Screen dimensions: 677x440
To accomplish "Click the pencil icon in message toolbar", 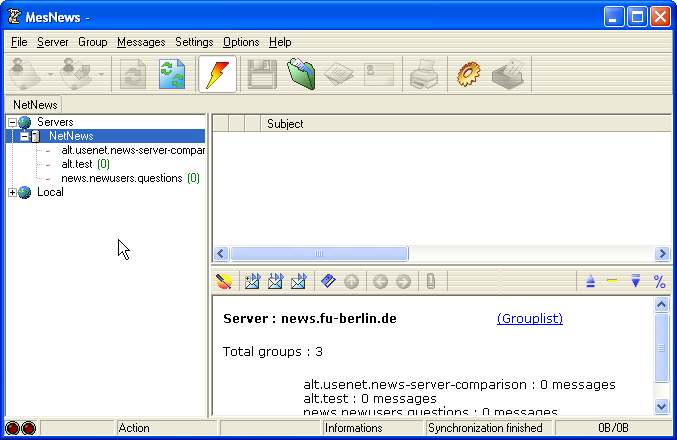I will [x=225, y=282].
